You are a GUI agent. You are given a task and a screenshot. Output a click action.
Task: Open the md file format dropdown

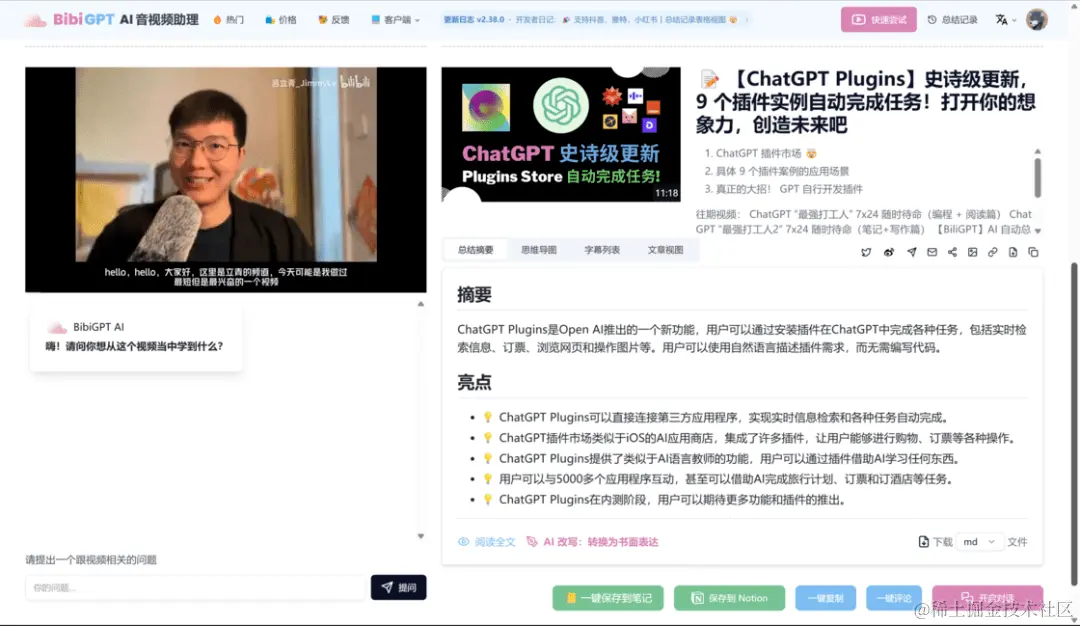point(978,542)
